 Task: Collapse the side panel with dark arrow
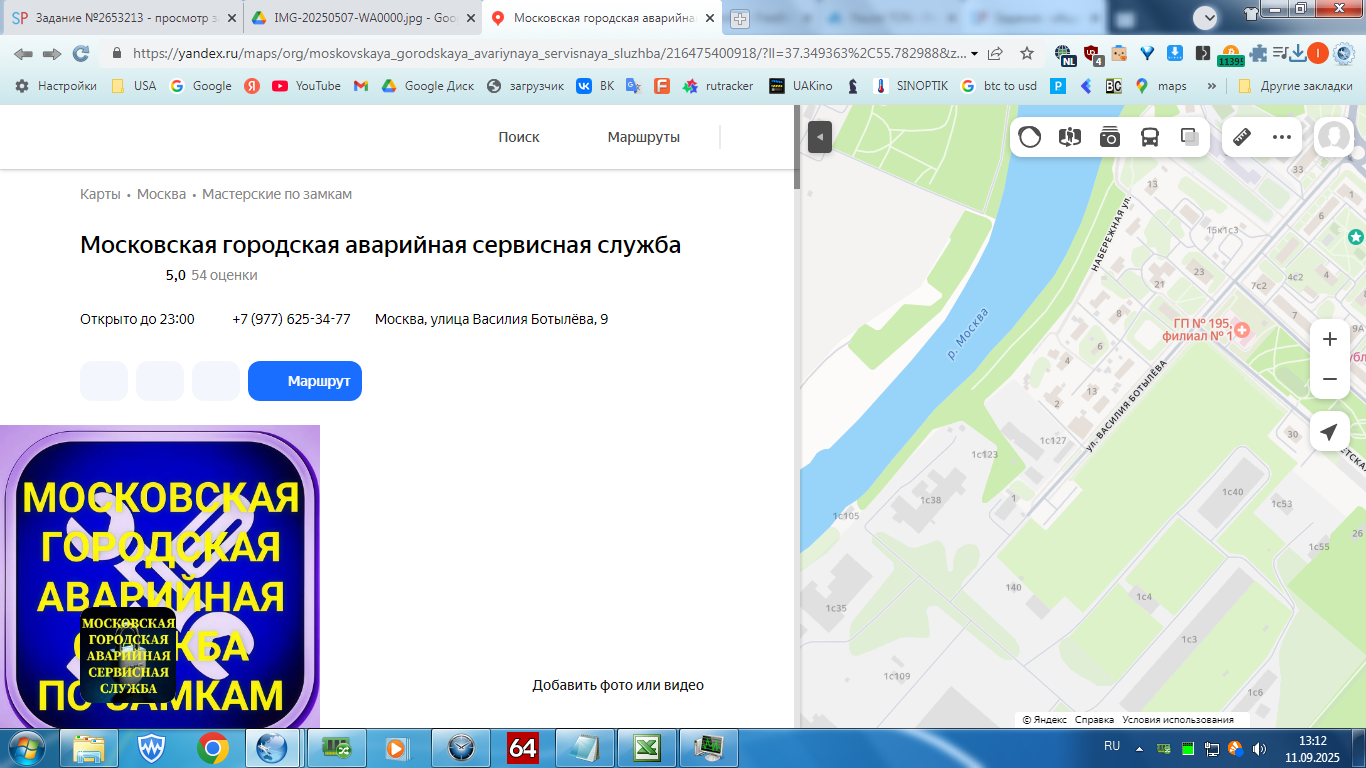click(820, 137)
